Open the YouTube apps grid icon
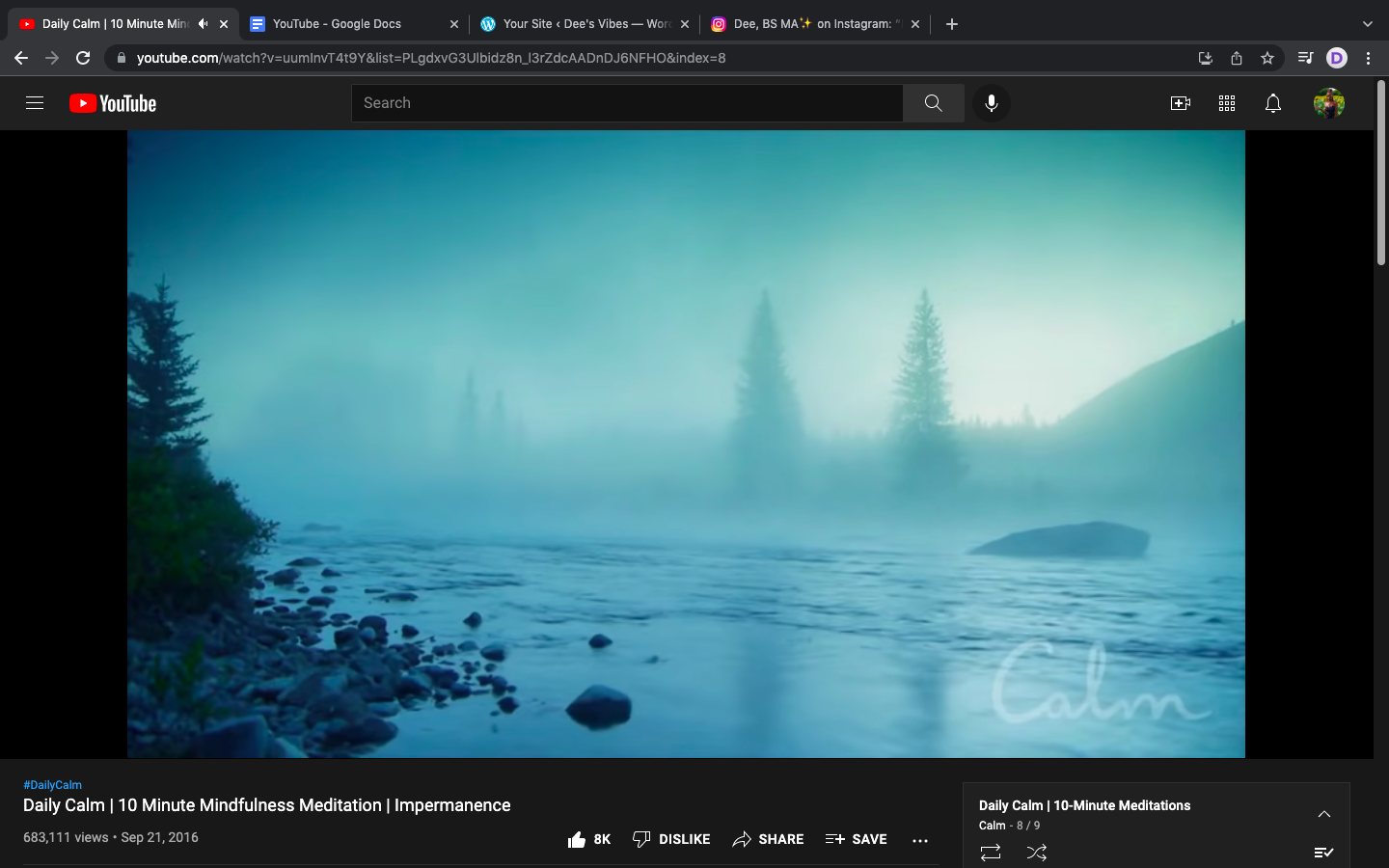 pyautogui.click(x=1227, y=103)
